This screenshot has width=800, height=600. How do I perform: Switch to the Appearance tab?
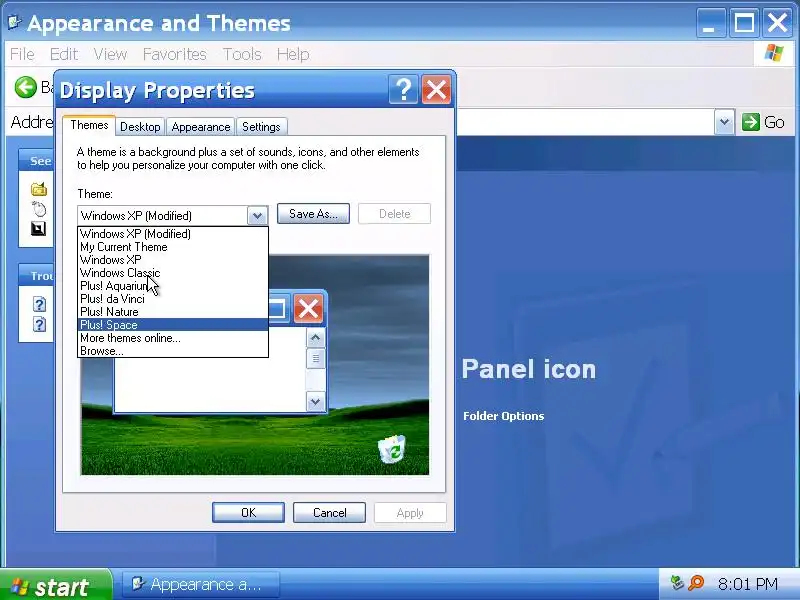point(201,127)
